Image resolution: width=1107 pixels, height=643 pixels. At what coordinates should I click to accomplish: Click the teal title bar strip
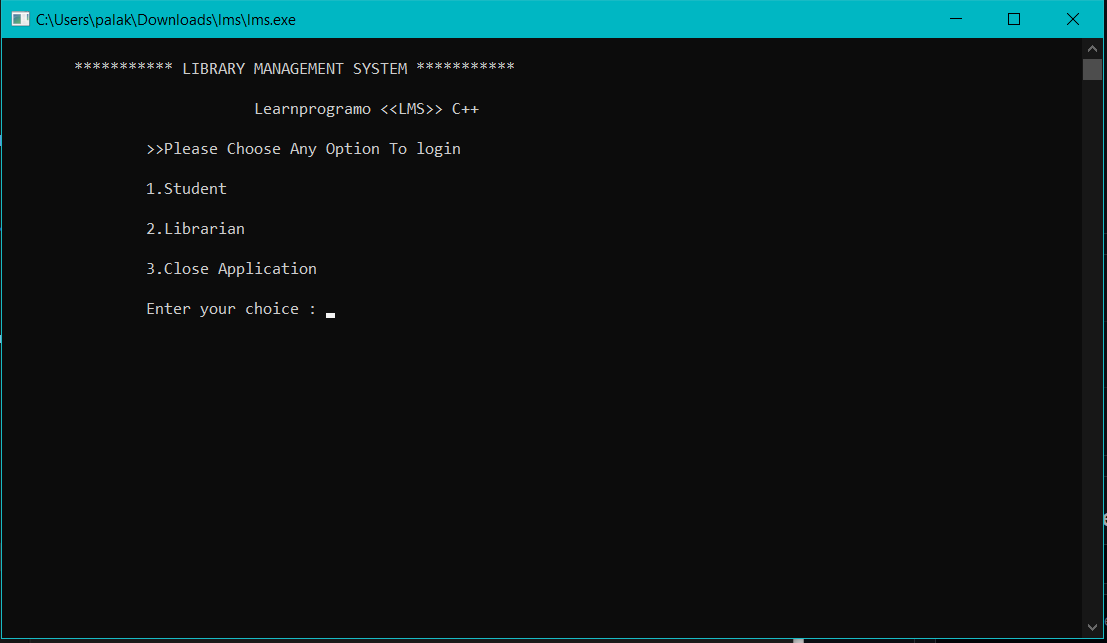tap(600, 18)
